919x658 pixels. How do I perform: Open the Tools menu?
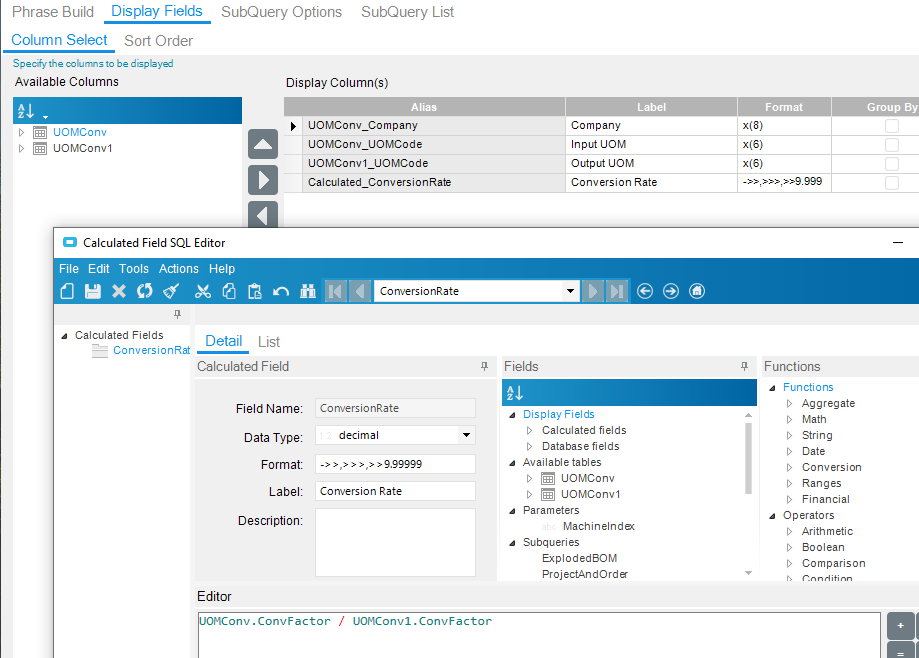134,268
